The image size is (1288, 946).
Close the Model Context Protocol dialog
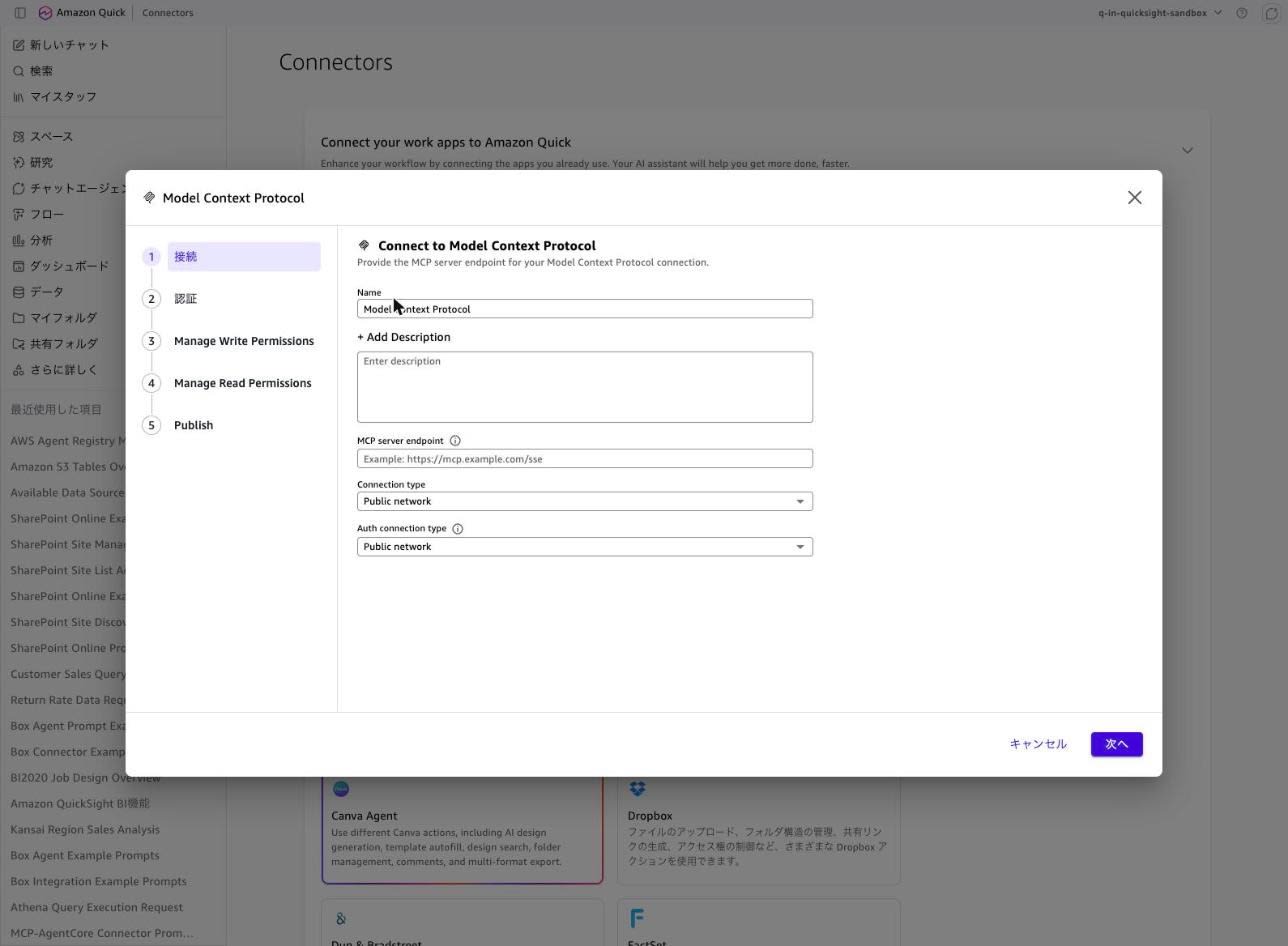coord(1134,198)
